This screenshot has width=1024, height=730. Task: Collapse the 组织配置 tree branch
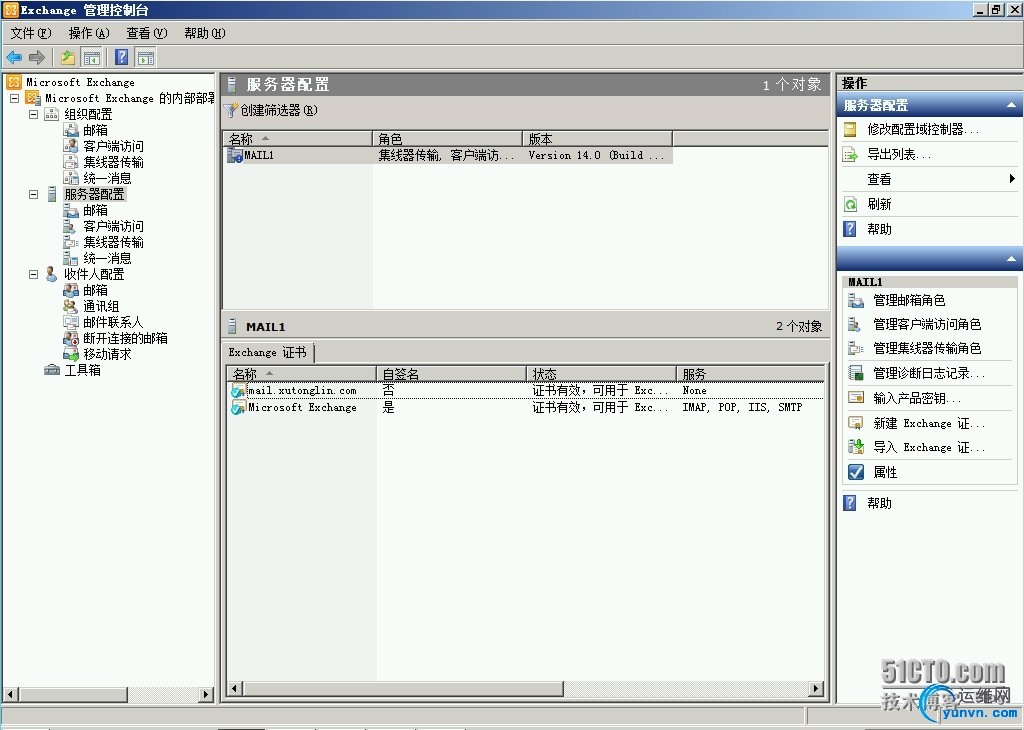33,114
